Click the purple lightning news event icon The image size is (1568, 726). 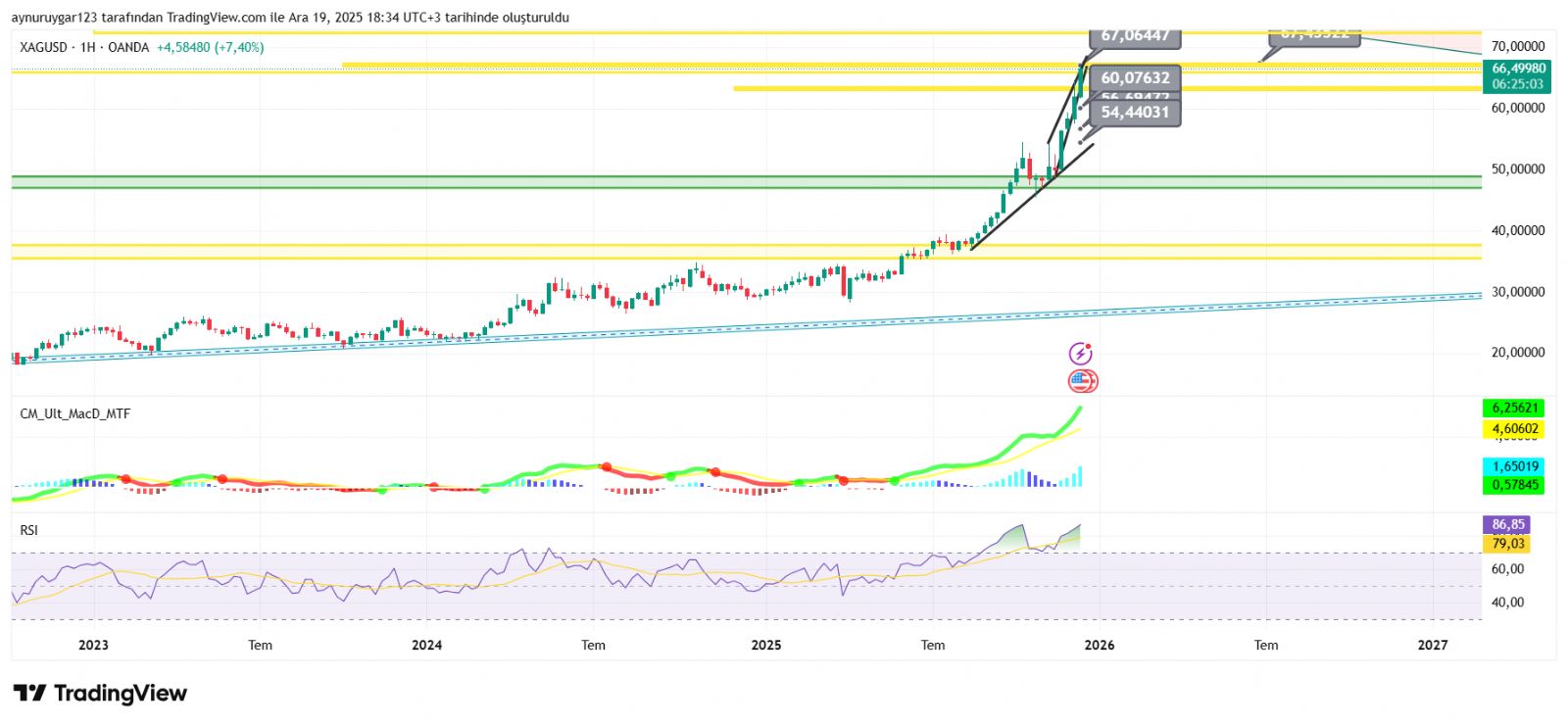[1080, 354]
